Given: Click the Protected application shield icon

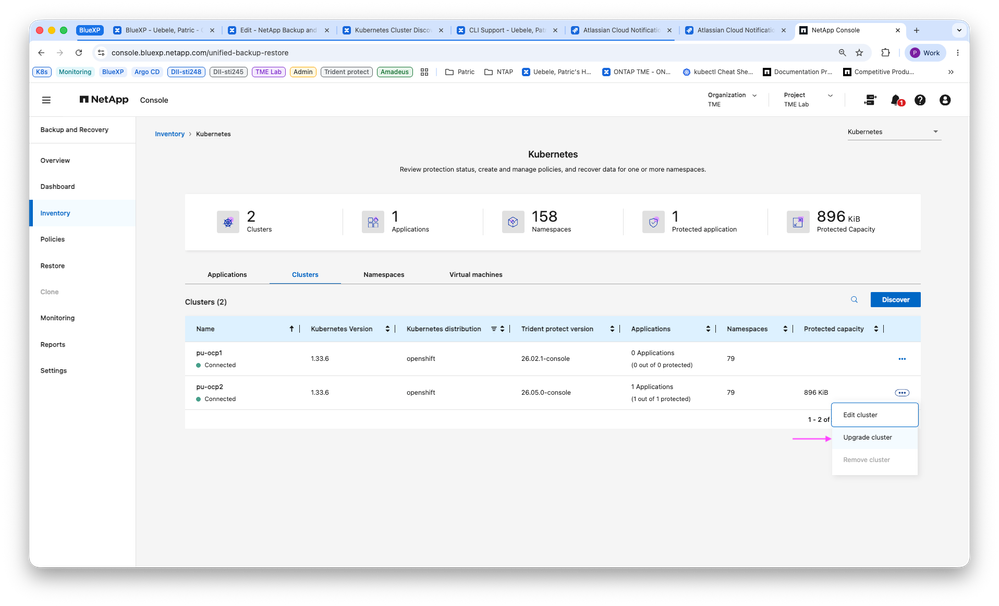Looking at the screenshot, I should [653, 222].
